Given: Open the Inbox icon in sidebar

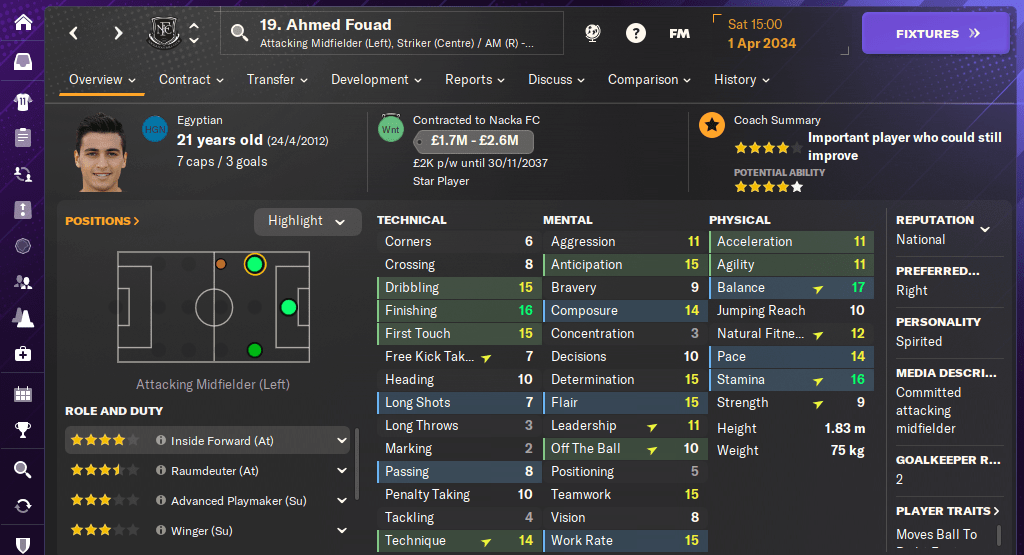Looking at the screenshot, I should pos(23,63).
